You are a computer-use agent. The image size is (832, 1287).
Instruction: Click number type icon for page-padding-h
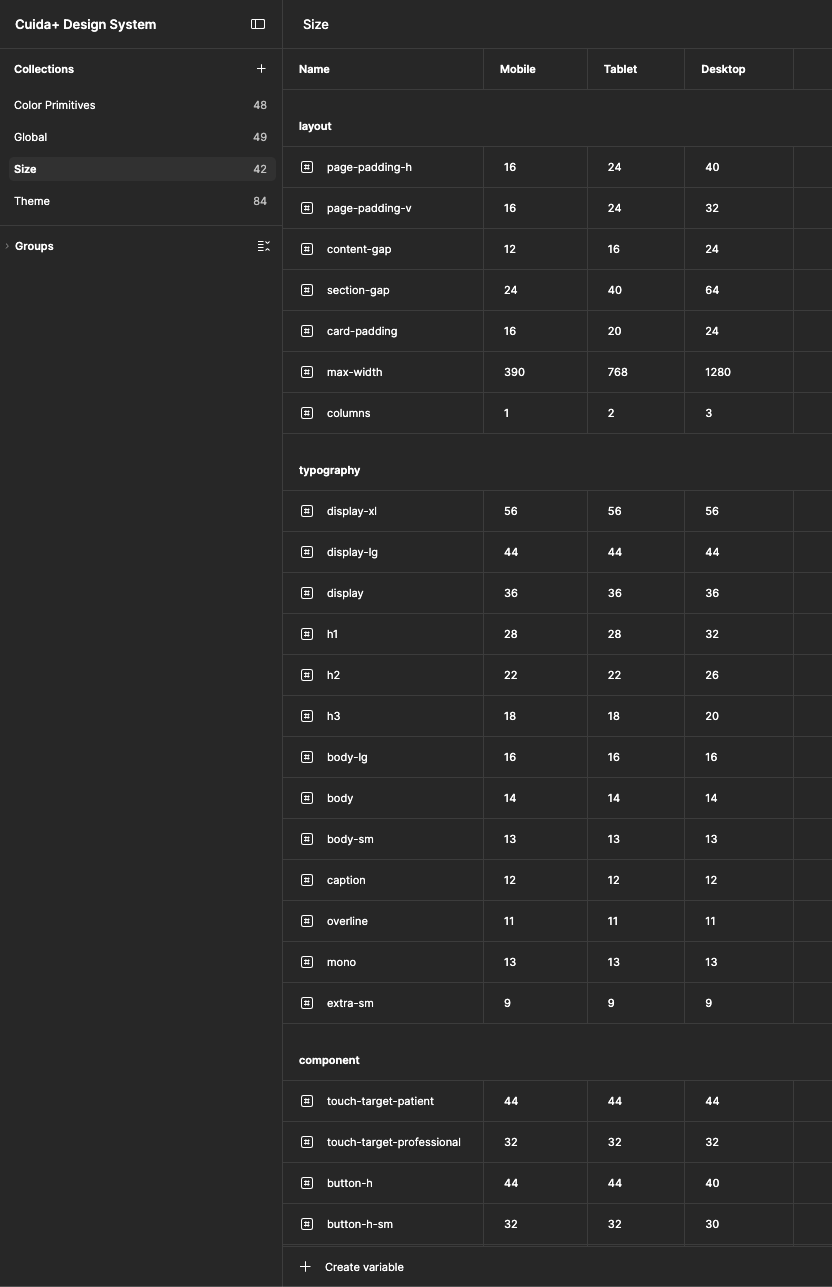point(307,167)
